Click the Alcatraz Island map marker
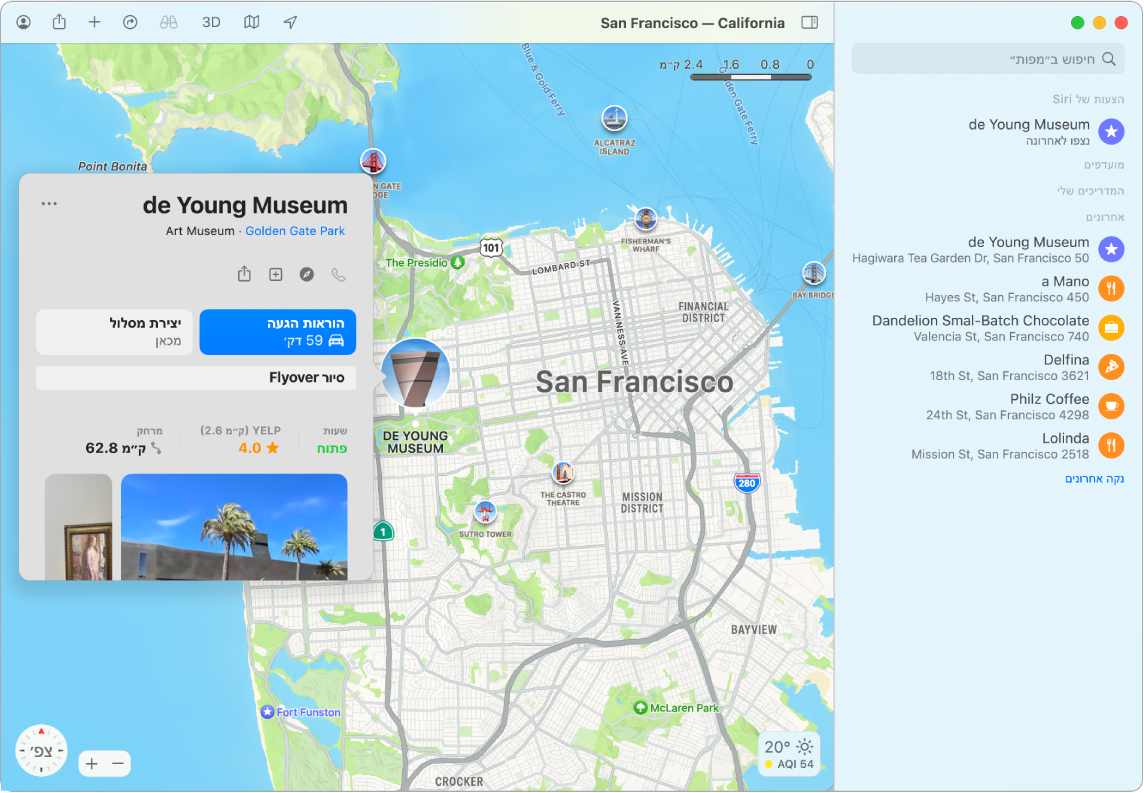Image resolution: width=1144 pixels, height=793 pixels. click(x=614, y=120)
